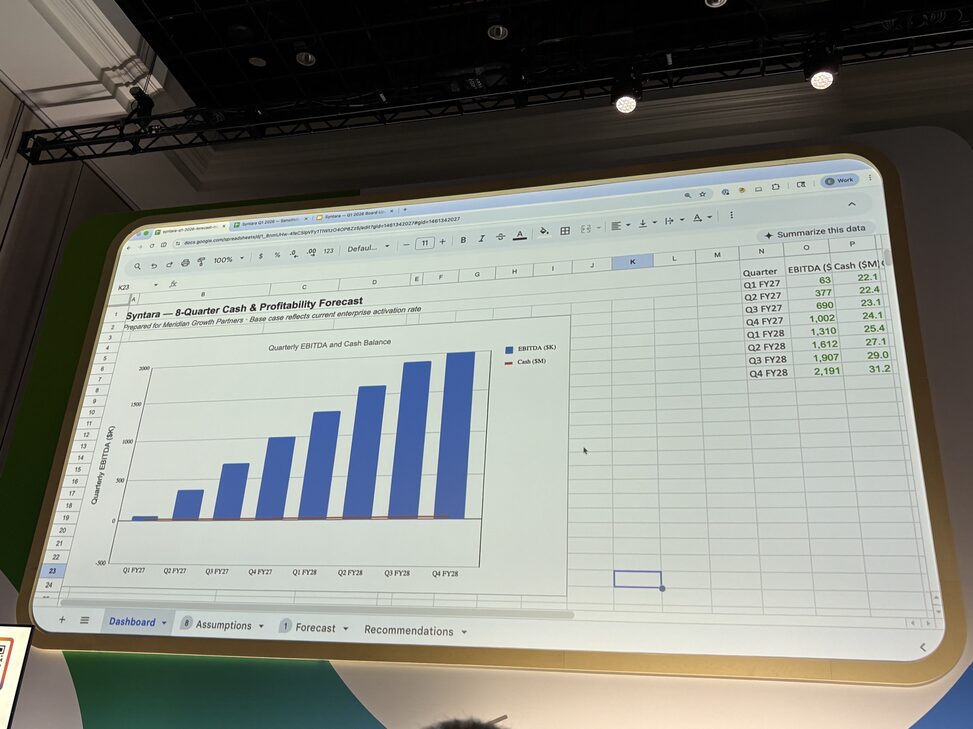The image size is (973, 729).
Task: Select the paint format tool
Action: [201, 262]
